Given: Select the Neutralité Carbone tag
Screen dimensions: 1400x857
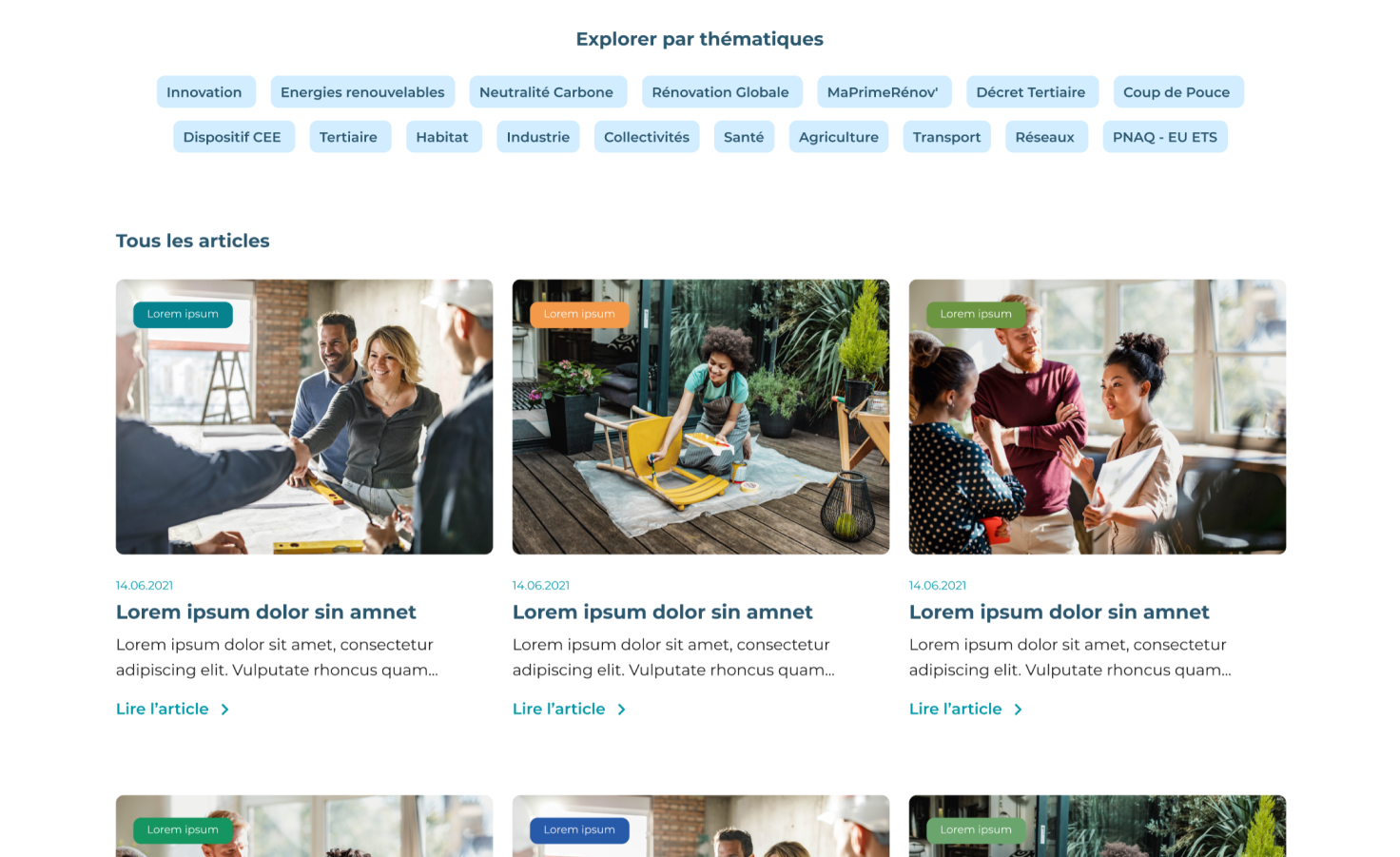Looking at the screenshot, I should [x=548, y=92].
